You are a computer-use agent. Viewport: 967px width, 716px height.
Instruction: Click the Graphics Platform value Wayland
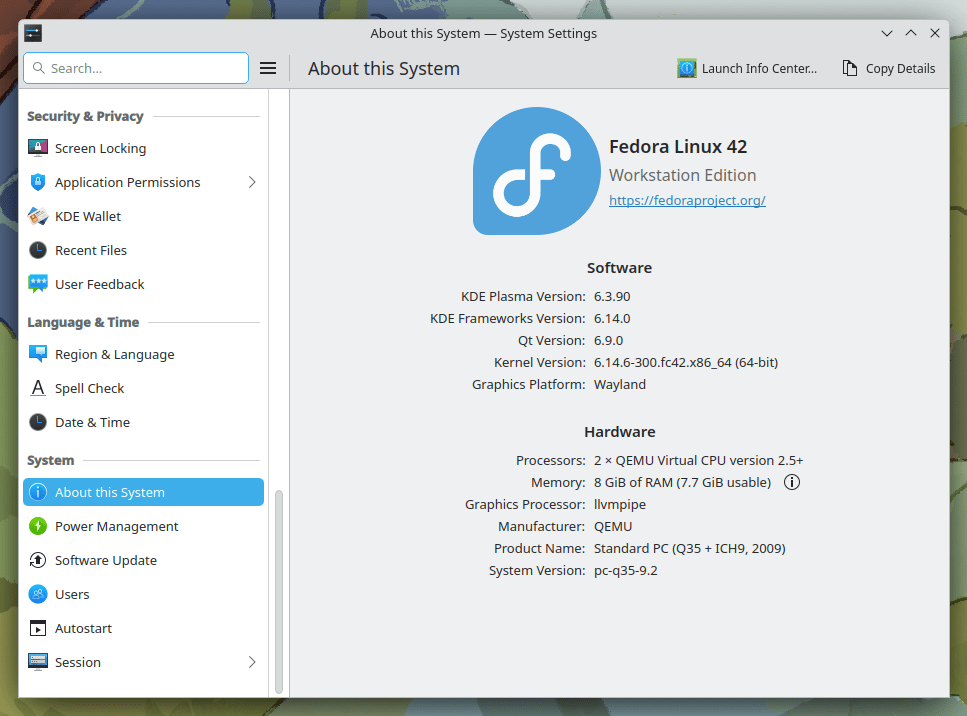(620, 385)
